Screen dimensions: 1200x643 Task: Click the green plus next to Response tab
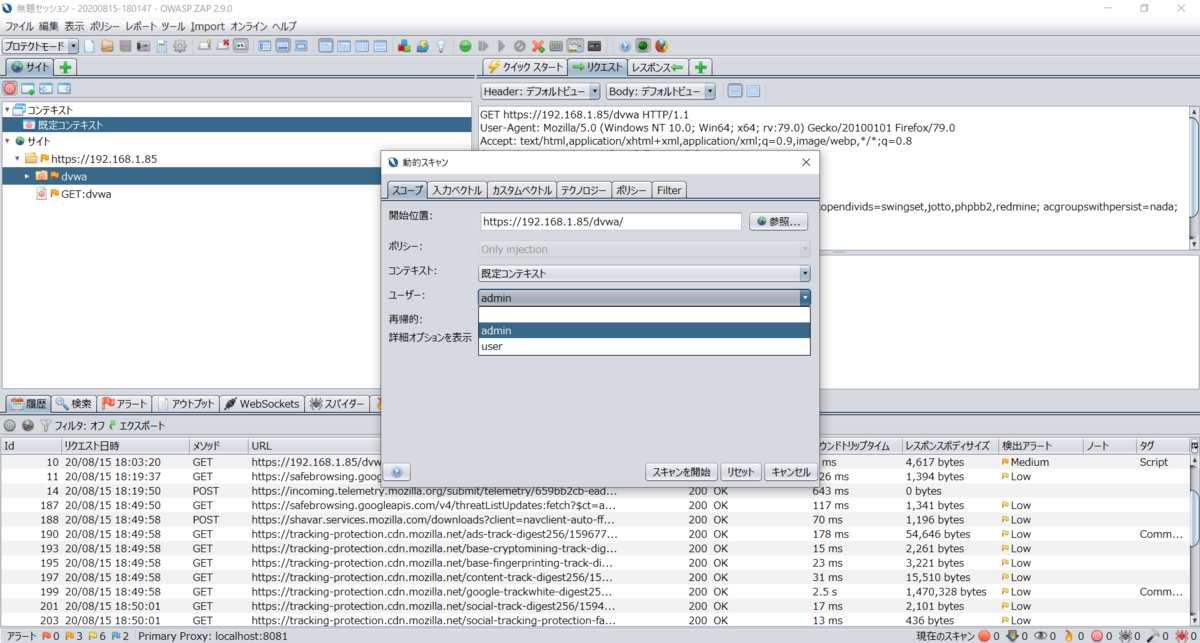coord(701,67)
